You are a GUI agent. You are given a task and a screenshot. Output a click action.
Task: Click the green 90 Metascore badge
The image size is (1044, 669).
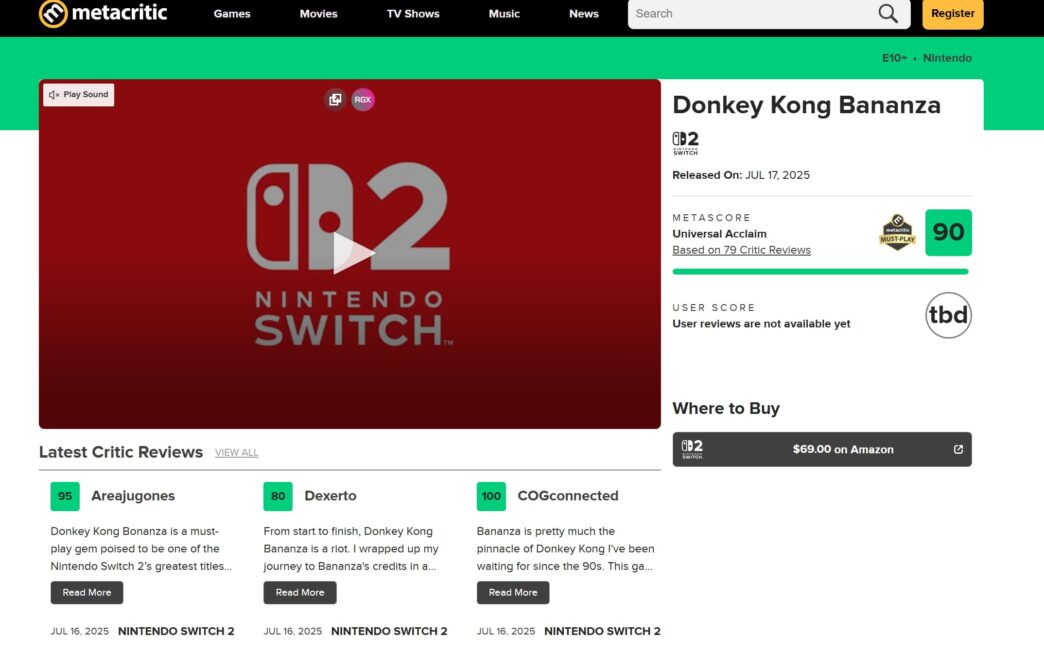pyautogui.click(x=948, y=232)
